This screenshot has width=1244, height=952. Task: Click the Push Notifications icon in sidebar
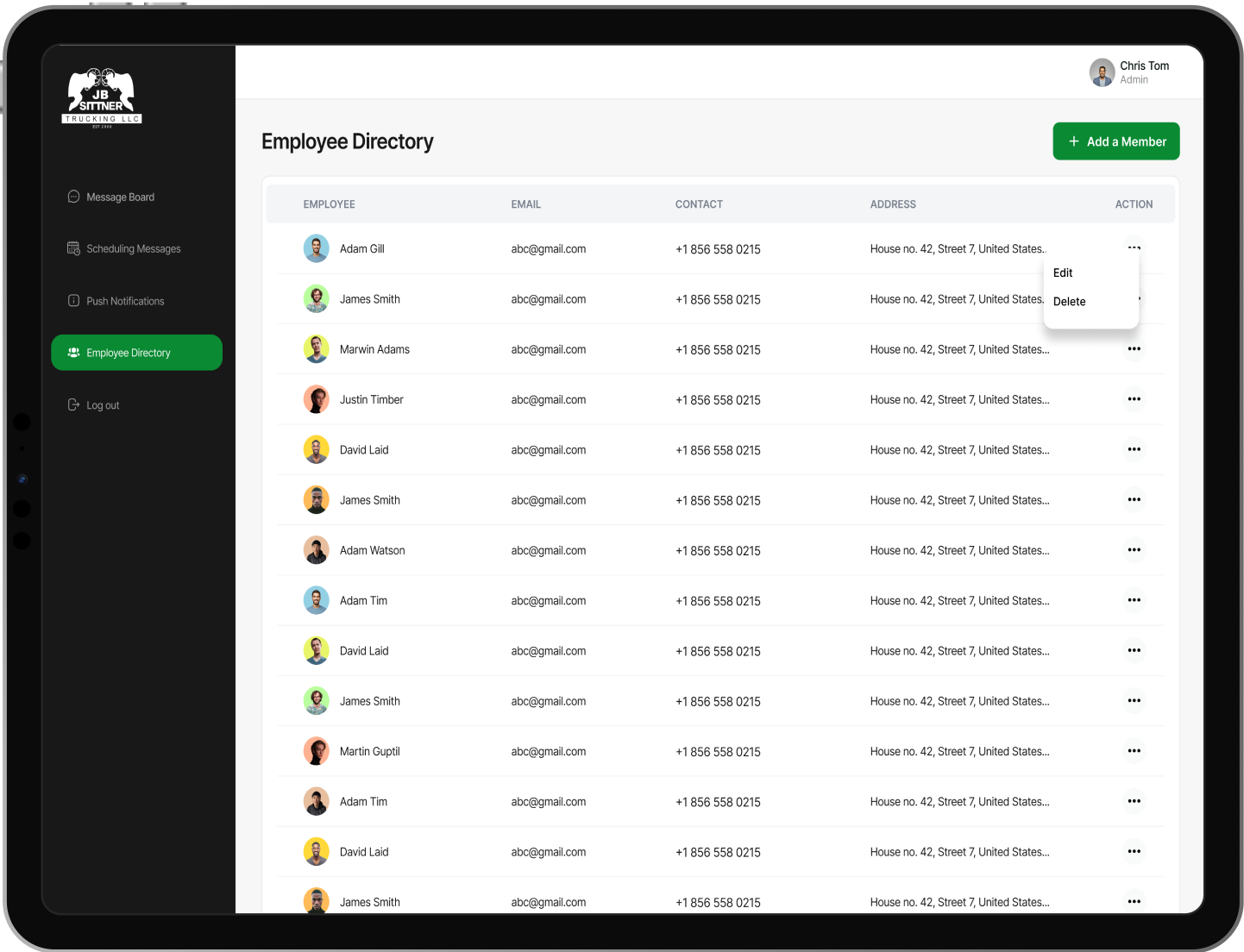coord(73,301)
